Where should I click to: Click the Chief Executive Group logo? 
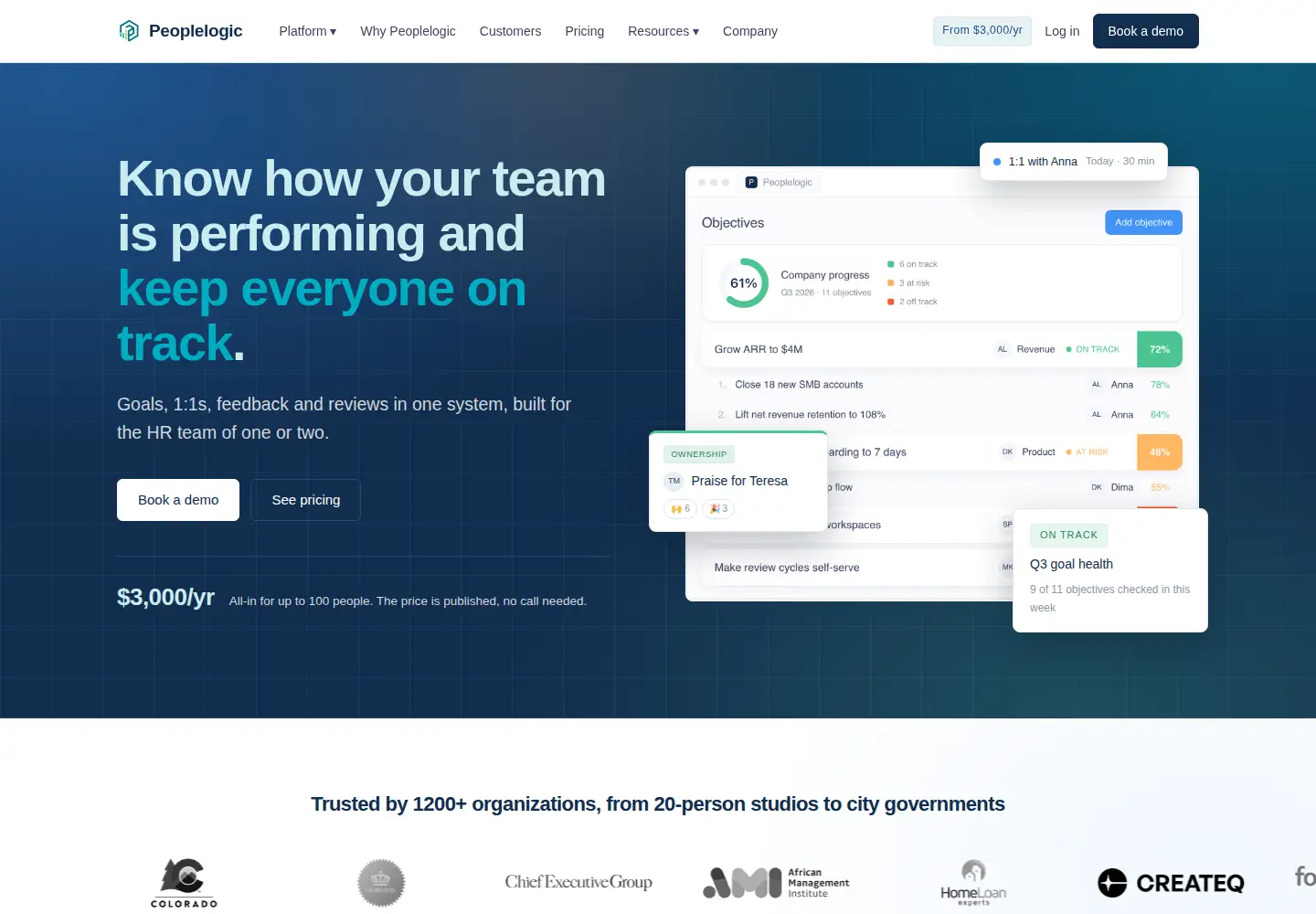[578, 882]
